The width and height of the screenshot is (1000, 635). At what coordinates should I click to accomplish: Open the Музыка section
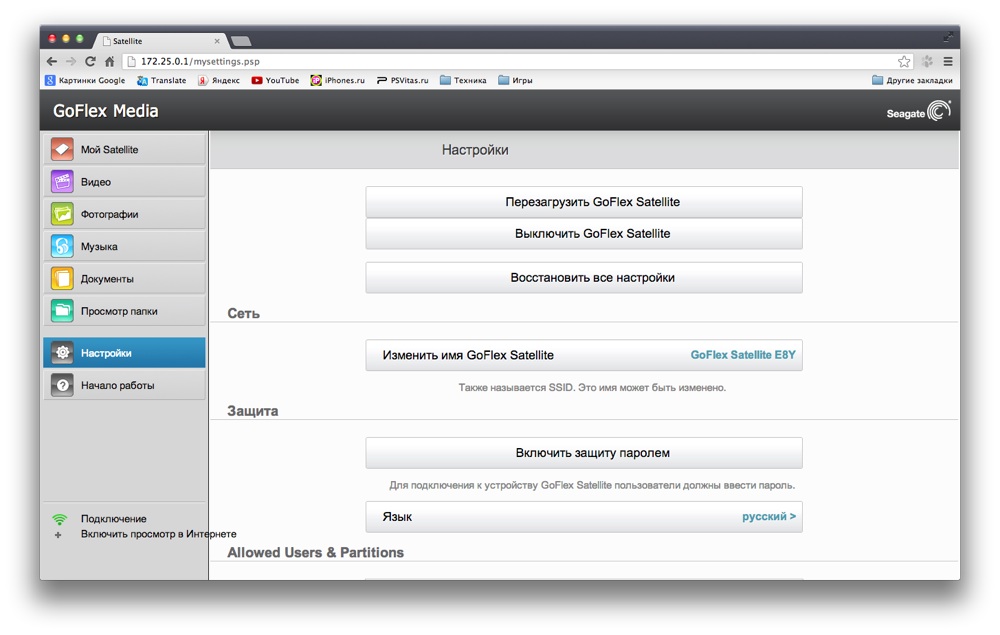click(124, 246)
